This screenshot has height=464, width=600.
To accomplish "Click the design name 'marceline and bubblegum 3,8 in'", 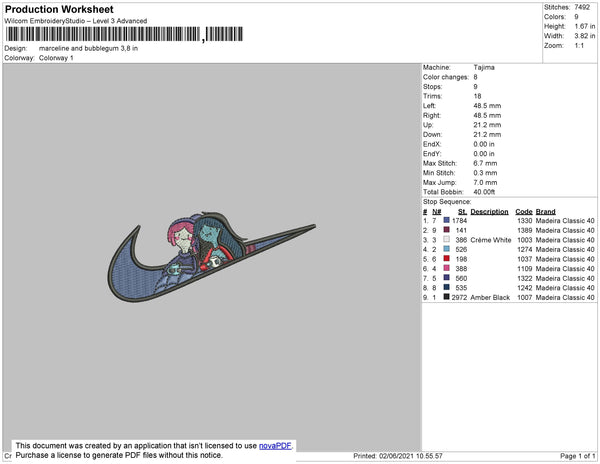I will (x=88, y=49).
